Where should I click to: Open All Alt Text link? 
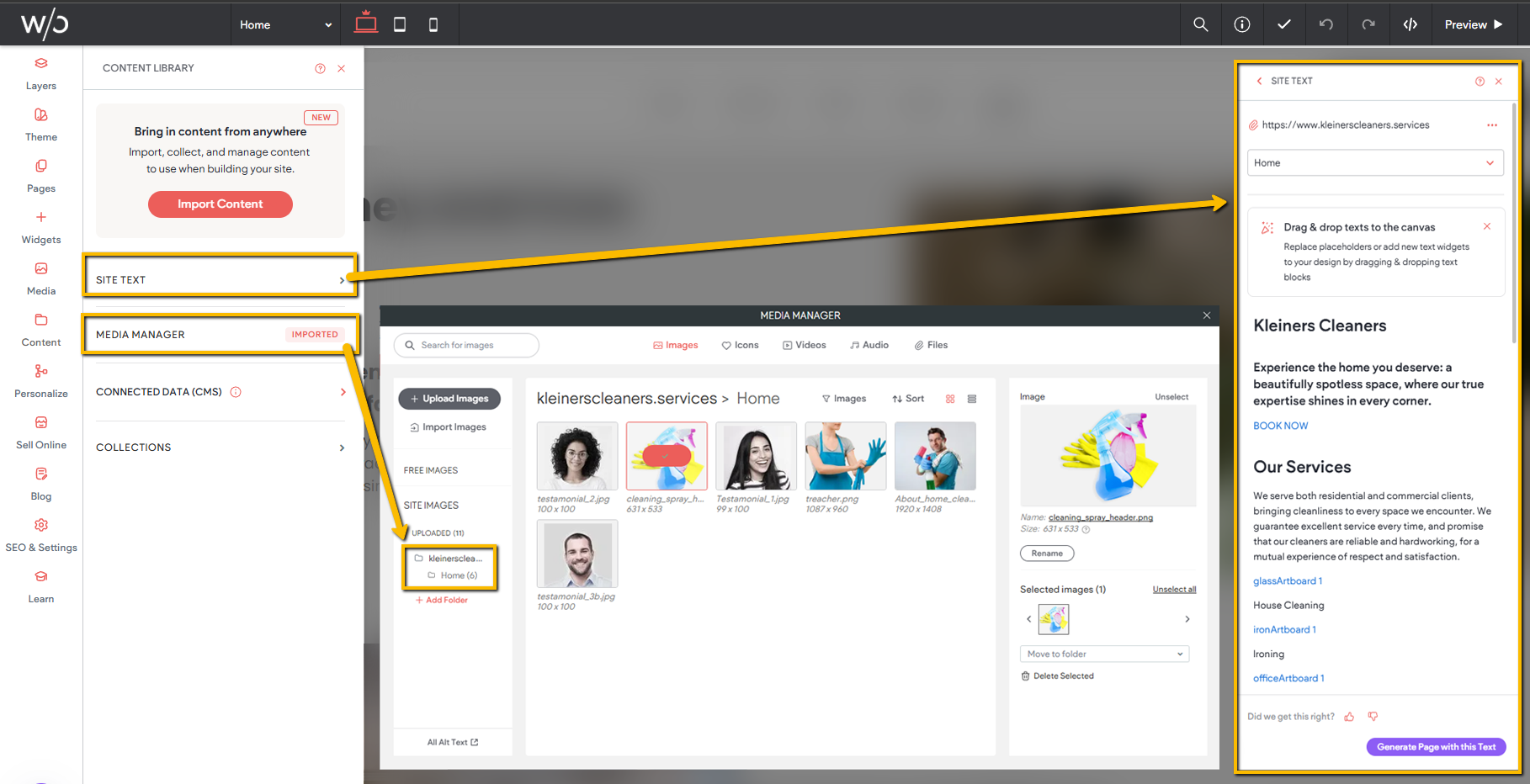pos(453,742)
